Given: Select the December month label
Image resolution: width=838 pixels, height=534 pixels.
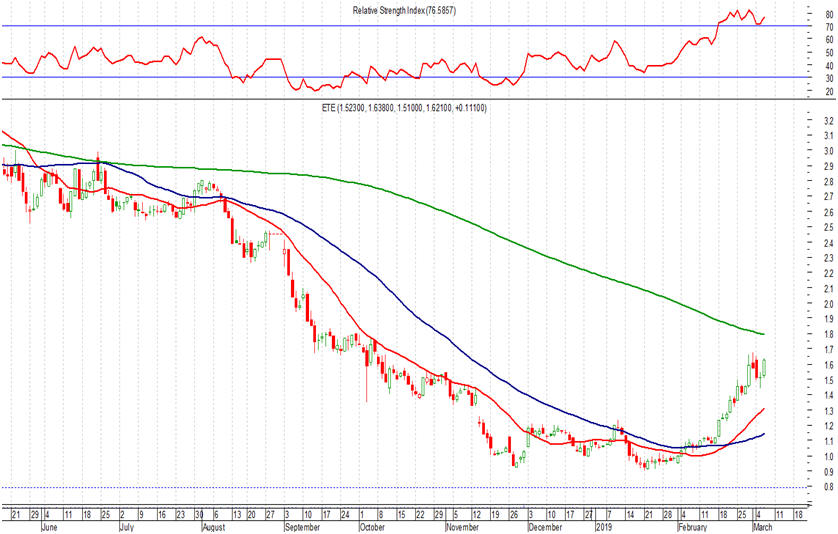Looking at the screenshot, I should click(x=545, y=527).
